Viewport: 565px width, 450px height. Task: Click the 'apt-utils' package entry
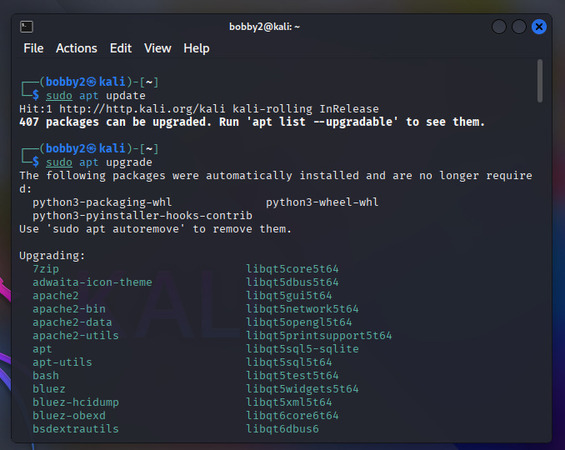click(x=62, y=362)
